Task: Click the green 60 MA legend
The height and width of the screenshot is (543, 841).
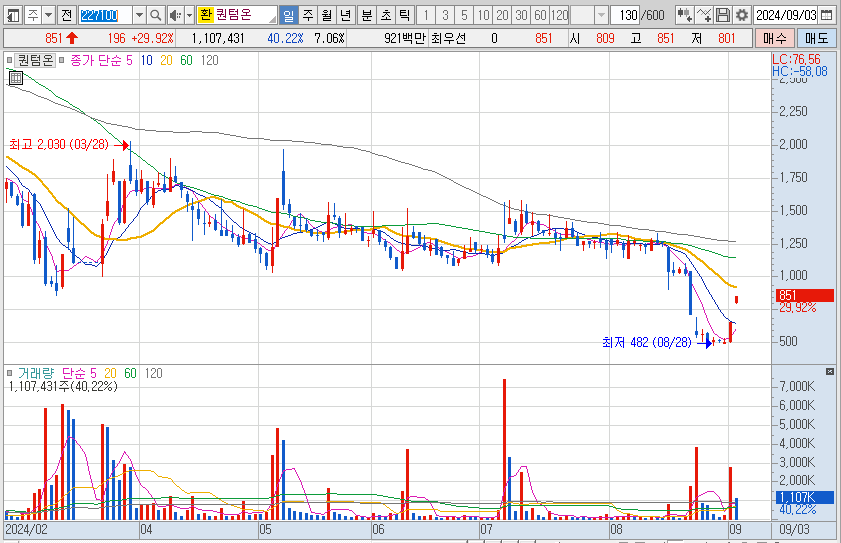Action: [x=186, y=60]
